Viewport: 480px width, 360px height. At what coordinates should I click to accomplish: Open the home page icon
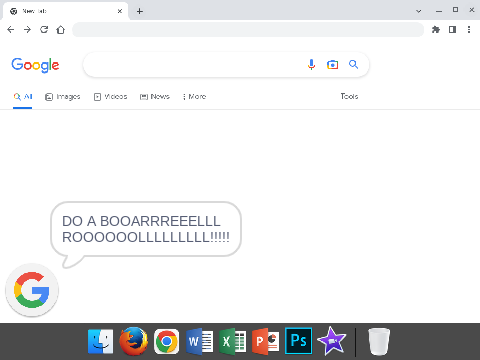[61, 30]
